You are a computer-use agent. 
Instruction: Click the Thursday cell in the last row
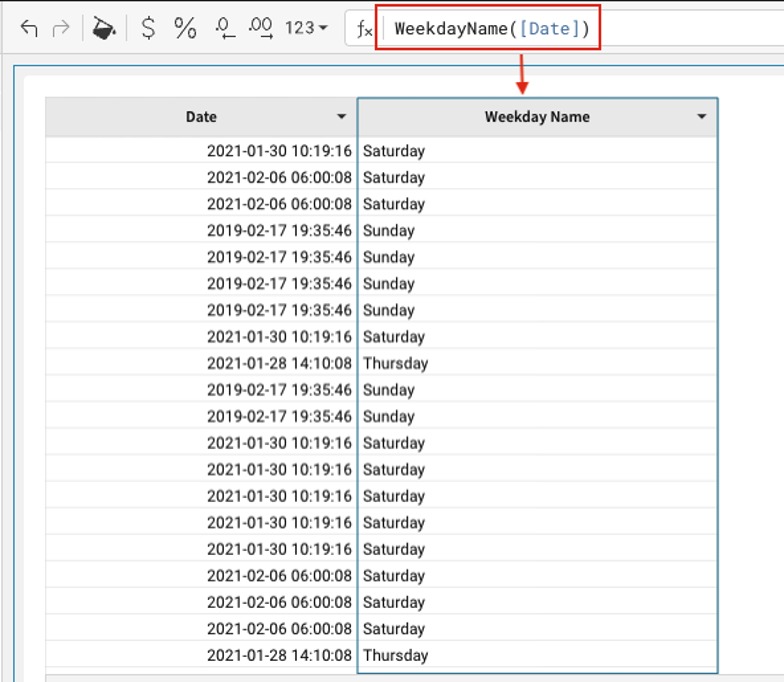click(395, 656)
